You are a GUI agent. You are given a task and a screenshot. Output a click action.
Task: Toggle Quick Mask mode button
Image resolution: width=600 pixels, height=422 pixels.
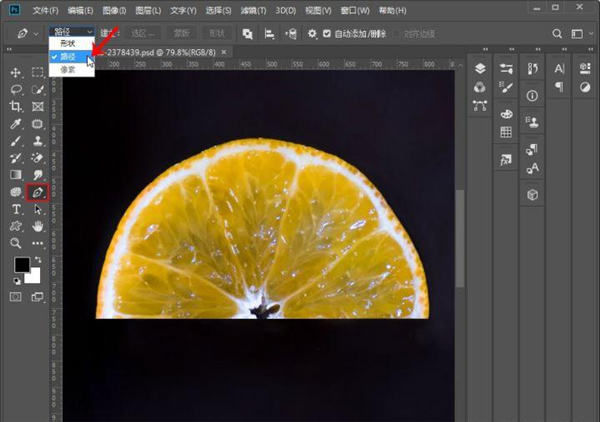pos(16,297)
